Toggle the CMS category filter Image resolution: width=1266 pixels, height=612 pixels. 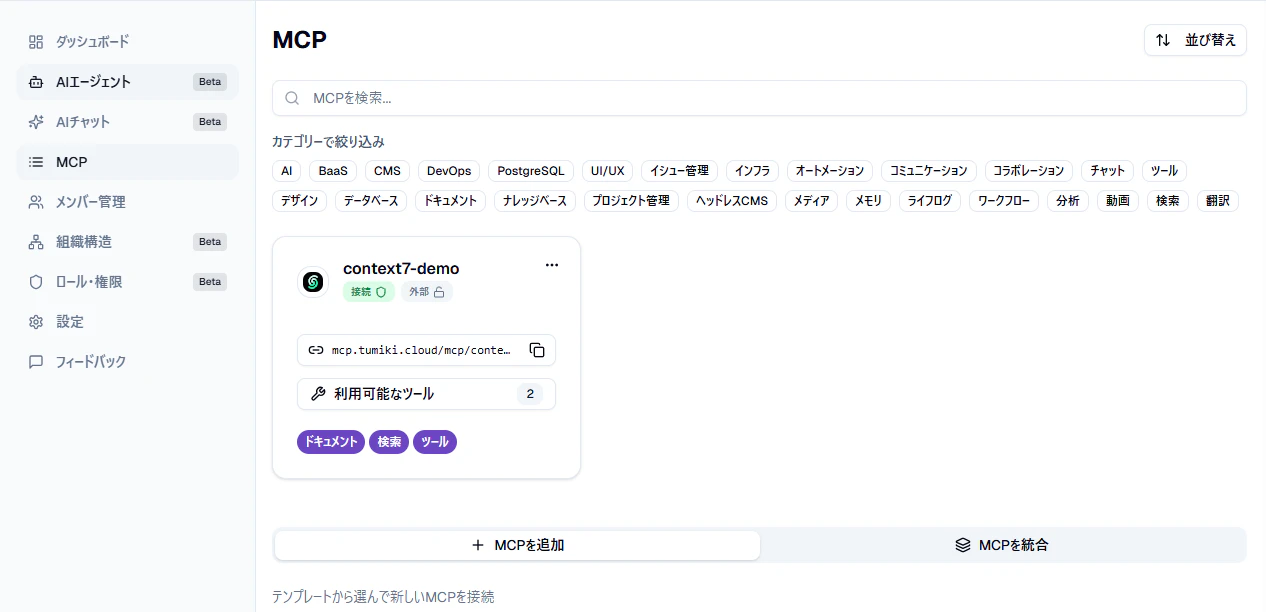click(387, 171)
